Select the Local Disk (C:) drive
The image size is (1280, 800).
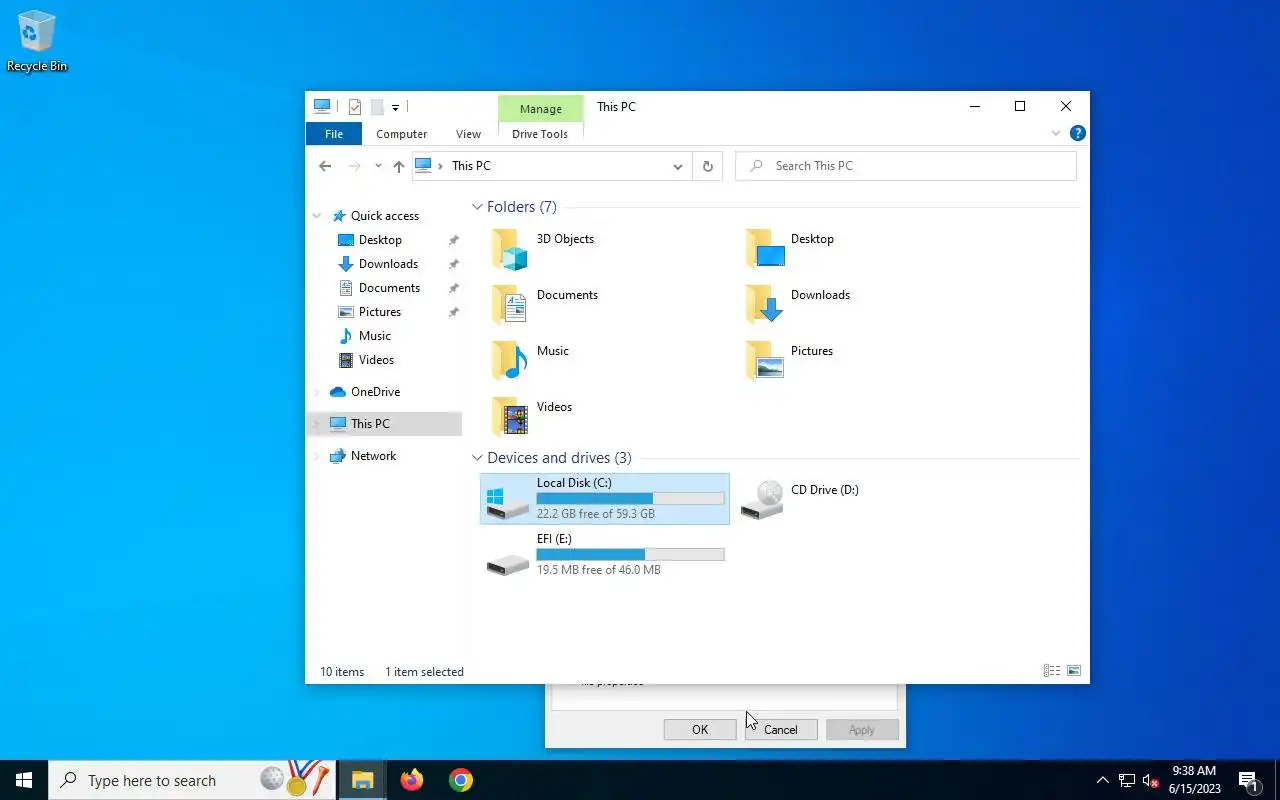click(605, 498)
